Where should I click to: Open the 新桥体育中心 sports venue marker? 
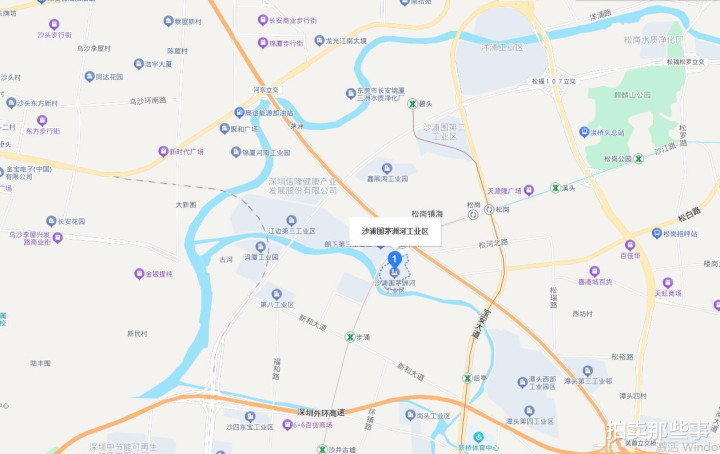tap(478, 437)
